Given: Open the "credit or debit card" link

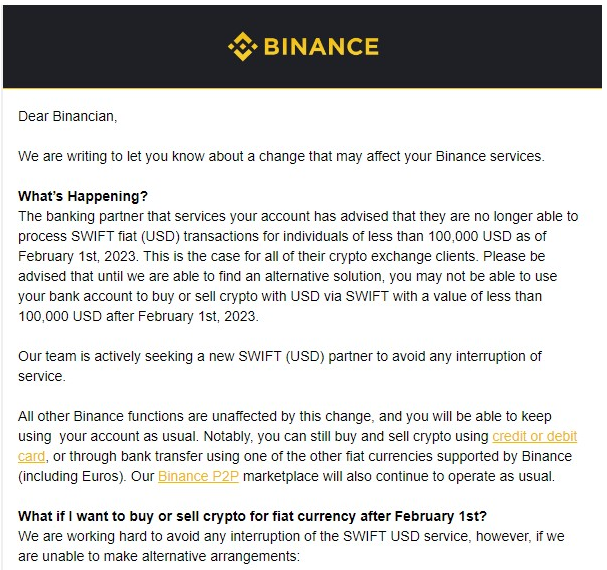Looking at the screenshot, I should [534, 437].
